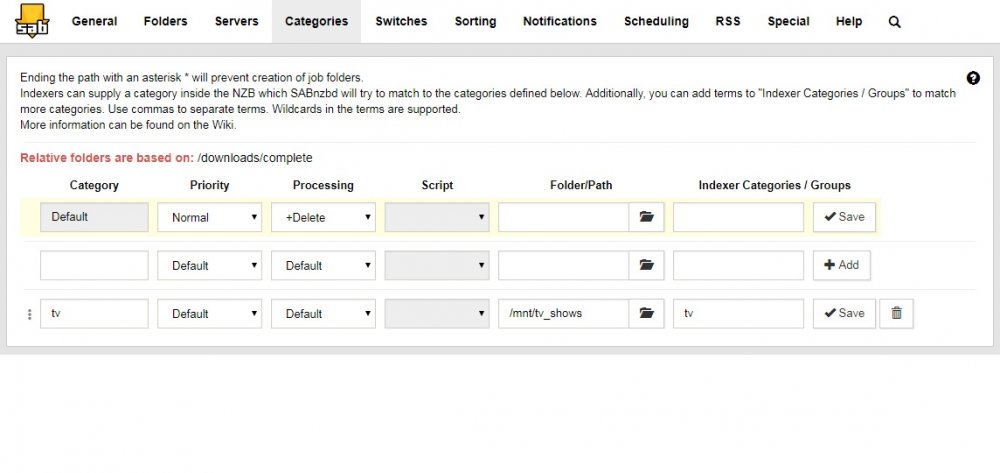Viewport: 1000px width, 473px height.
Task: Go to the Scheduling tab
Action: point(656,21)
